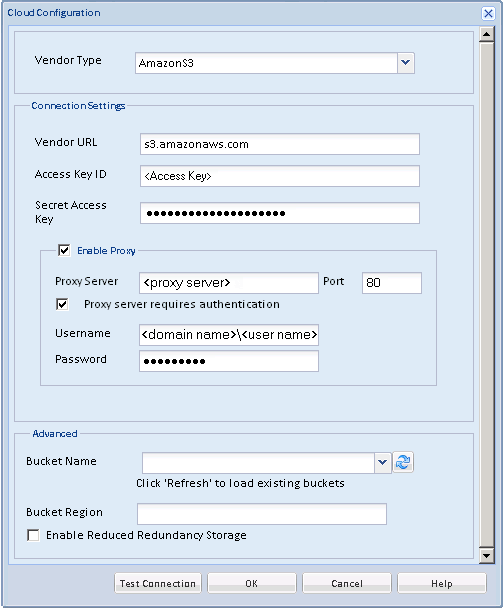This screenshot has width=503, height=608.
Task: Close the Cloud Configuration dialog
Action: (488, 14)
